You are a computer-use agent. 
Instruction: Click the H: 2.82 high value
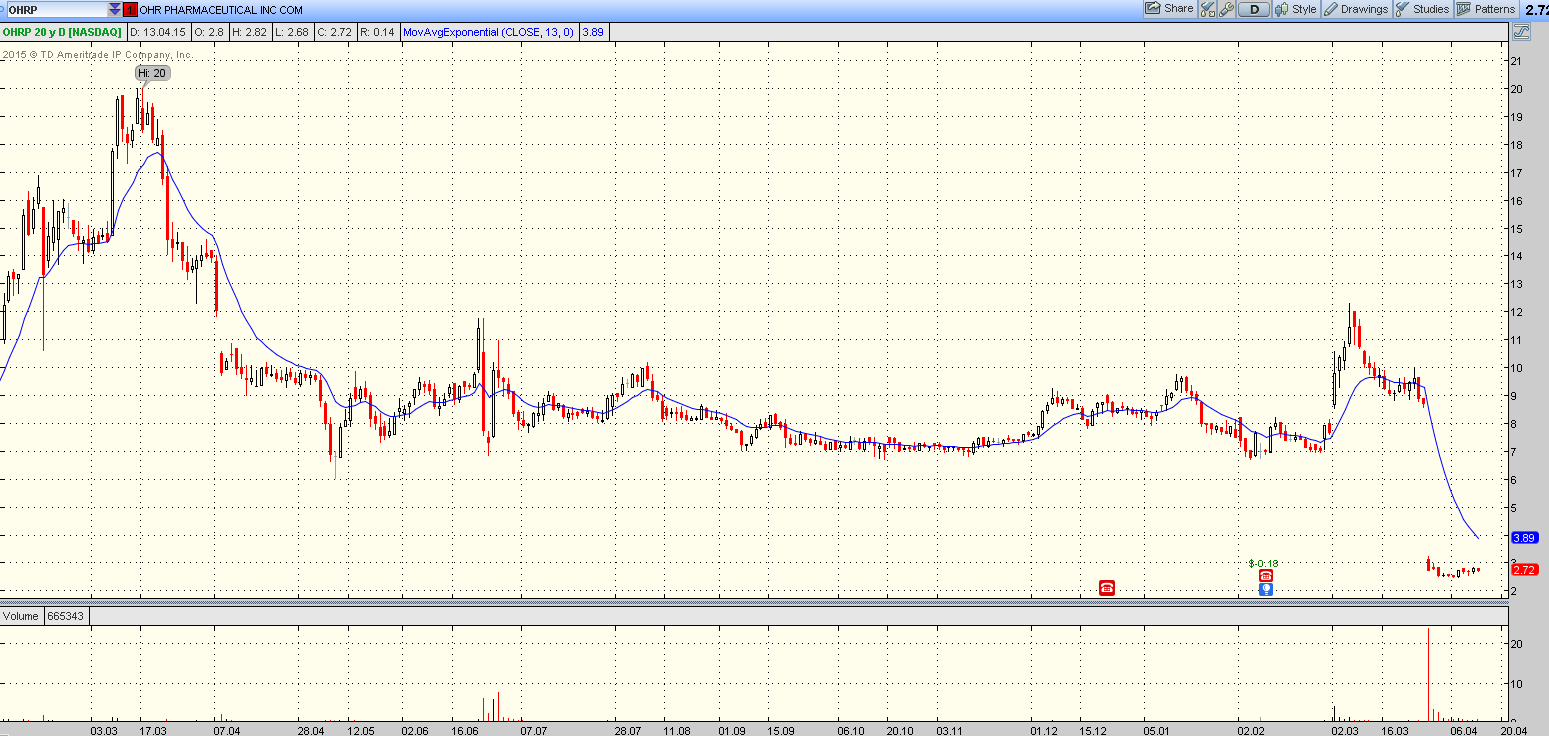[x=249, y=32]
